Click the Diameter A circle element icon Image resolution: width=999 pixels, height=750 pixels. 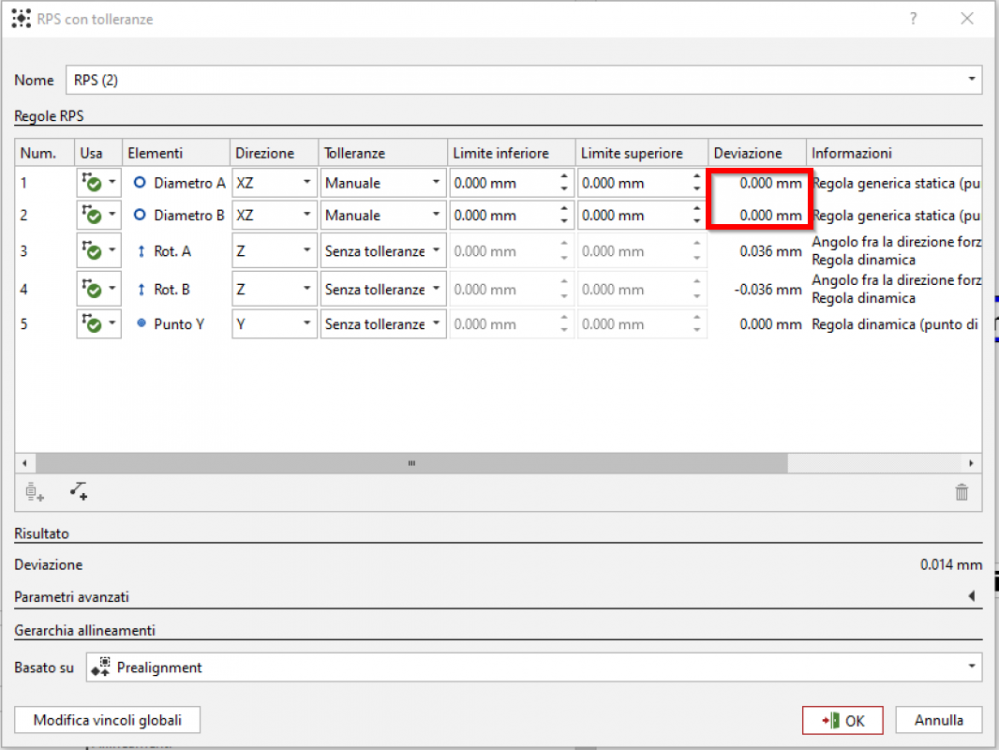tap(140, 183)
